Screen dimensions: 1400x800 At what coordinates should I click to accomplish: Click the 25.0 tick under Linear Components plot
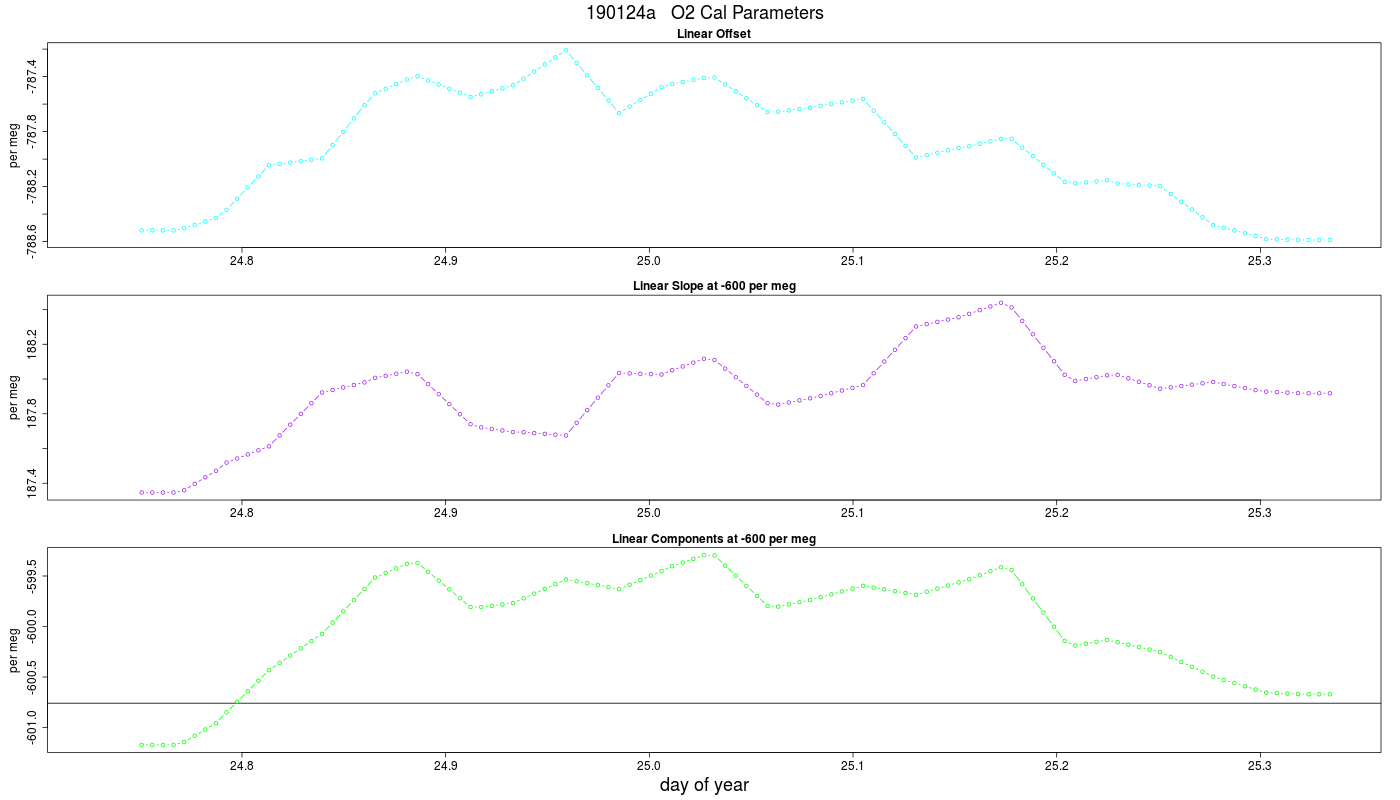[x=649, y=767]
